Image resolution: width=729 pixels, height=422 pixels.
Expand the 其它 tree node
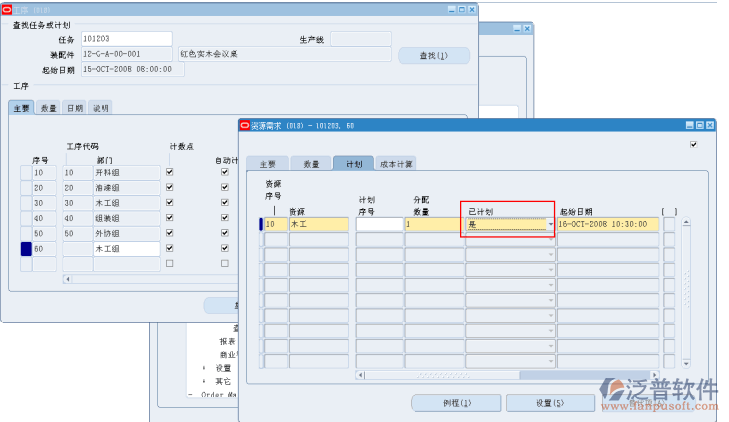tap(205, 381)
